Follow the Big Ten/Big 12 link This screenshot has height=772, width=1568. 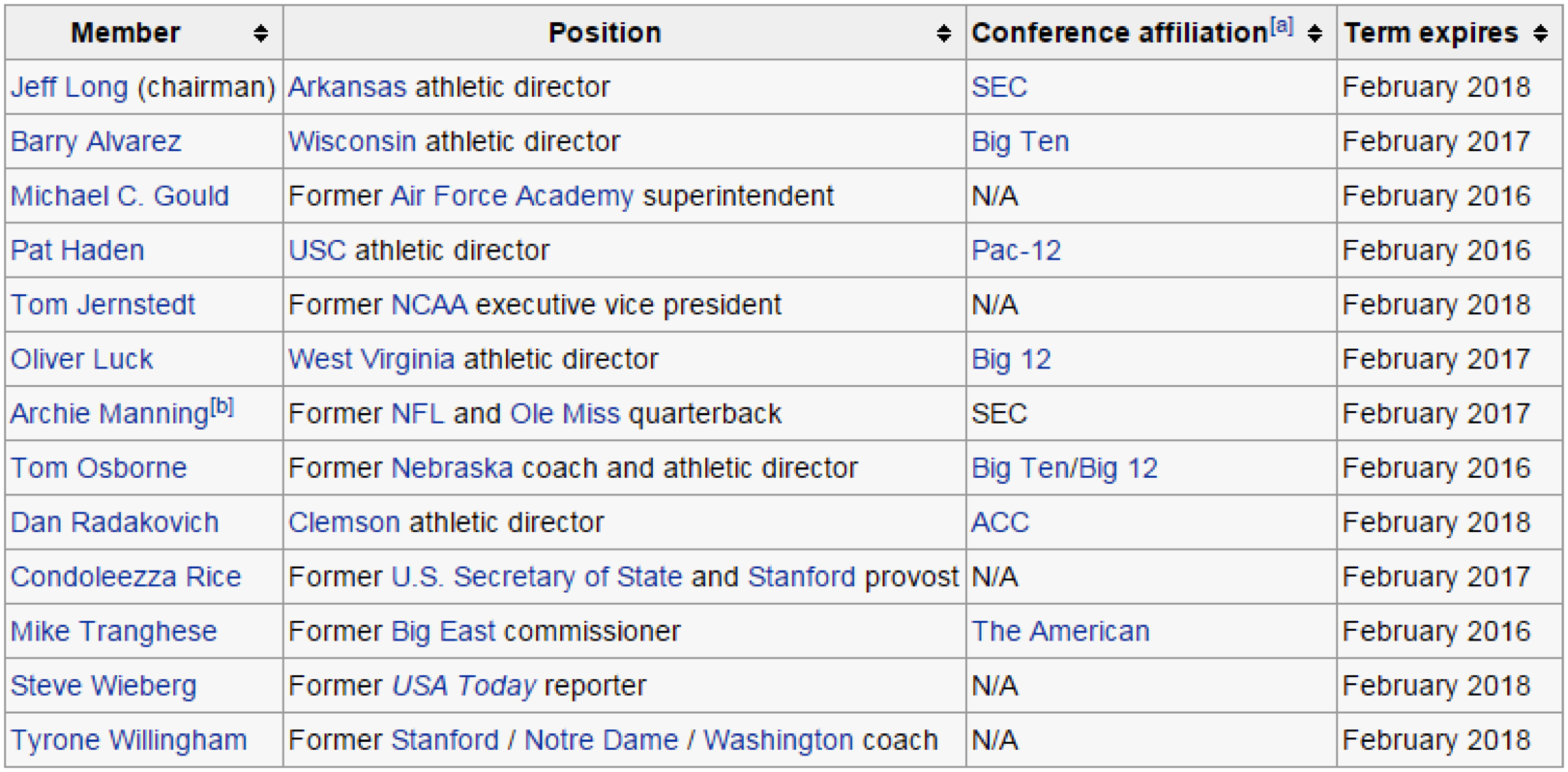tap(1065, 468)
